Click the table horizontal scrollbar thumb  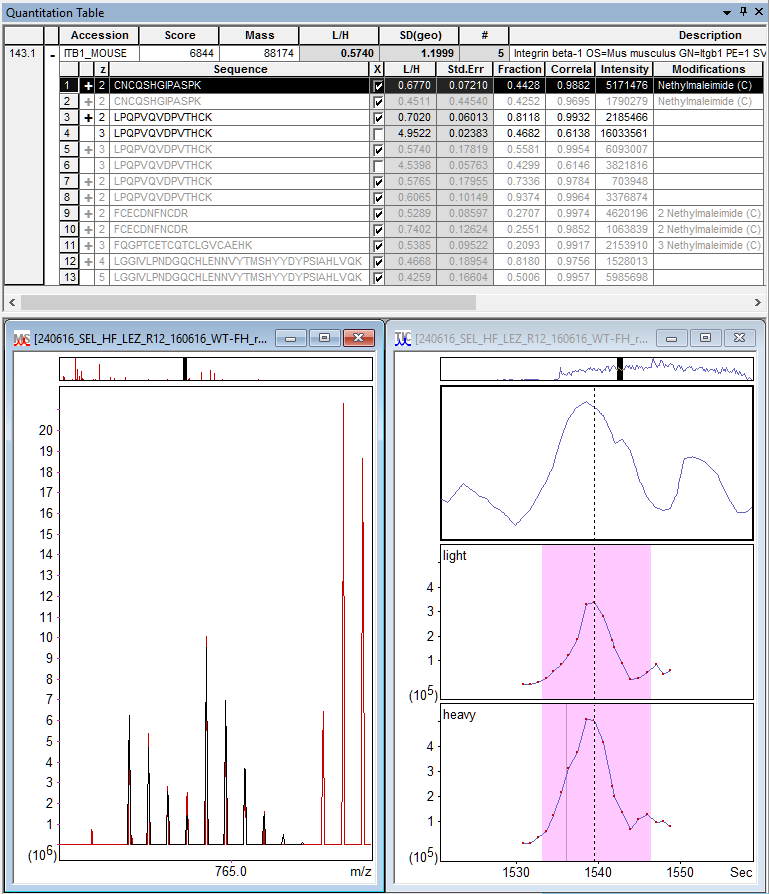point(248,302)
